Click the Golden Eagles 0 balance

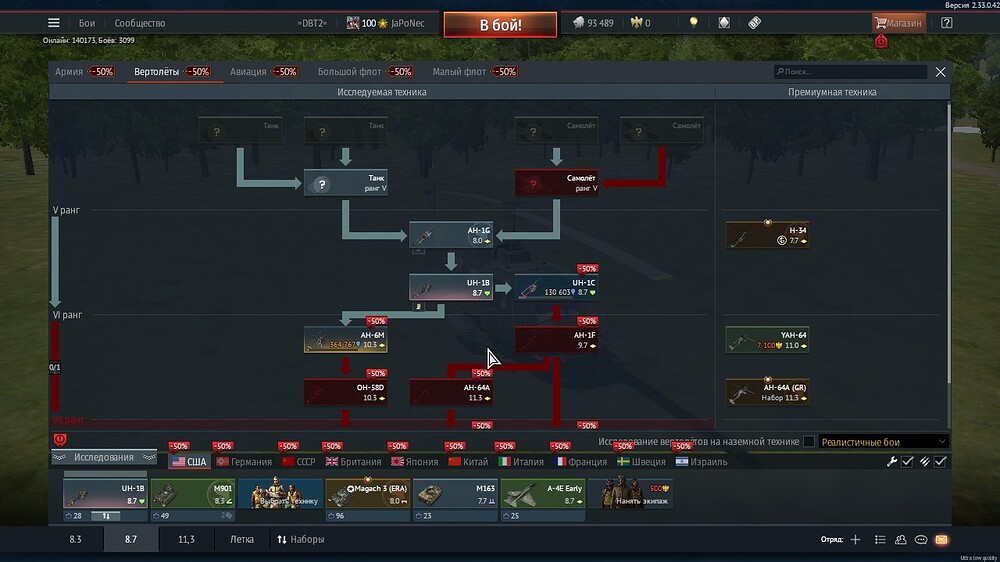[x=640, y=23]
